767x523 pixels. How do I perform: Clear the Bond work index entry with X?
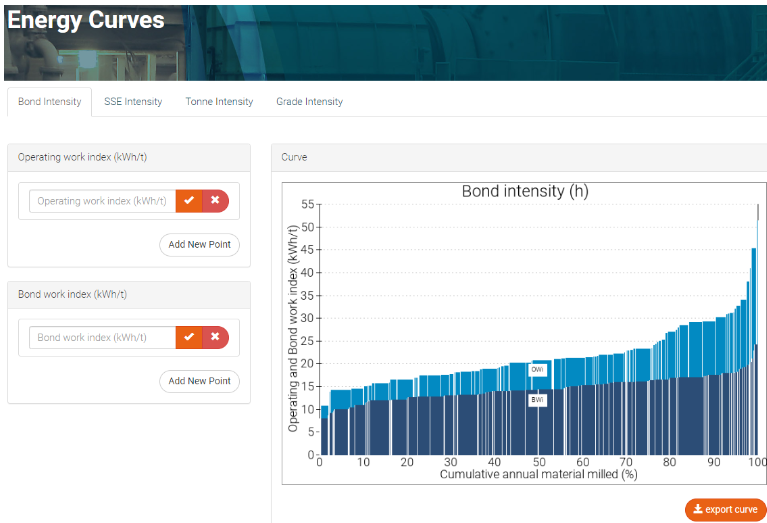(215, 338)
